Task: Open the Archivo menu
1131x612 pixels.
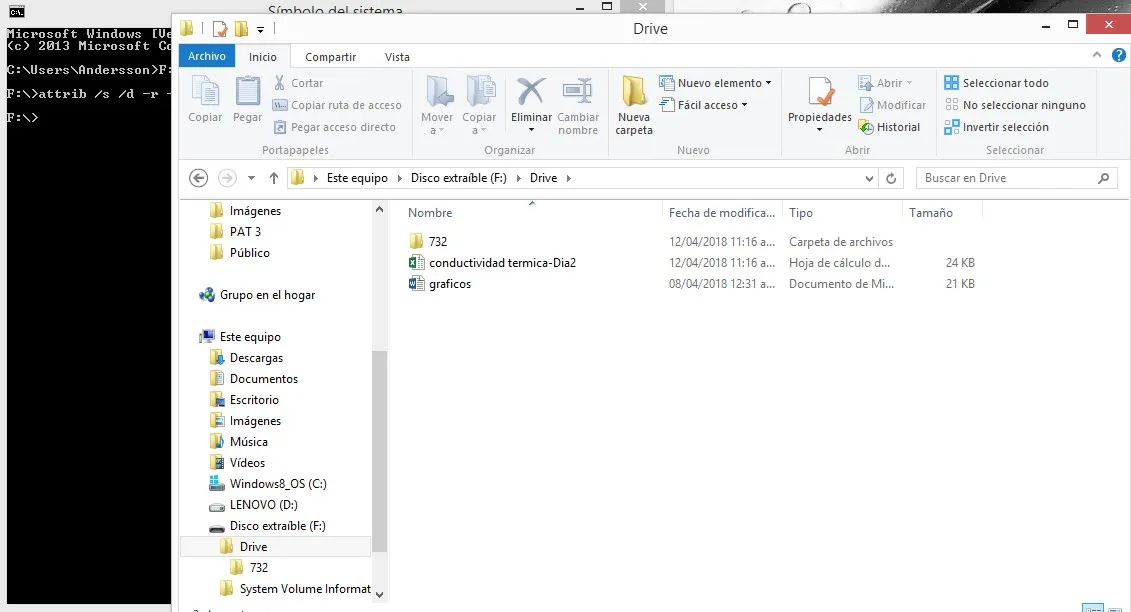Action: click(207, 56)
